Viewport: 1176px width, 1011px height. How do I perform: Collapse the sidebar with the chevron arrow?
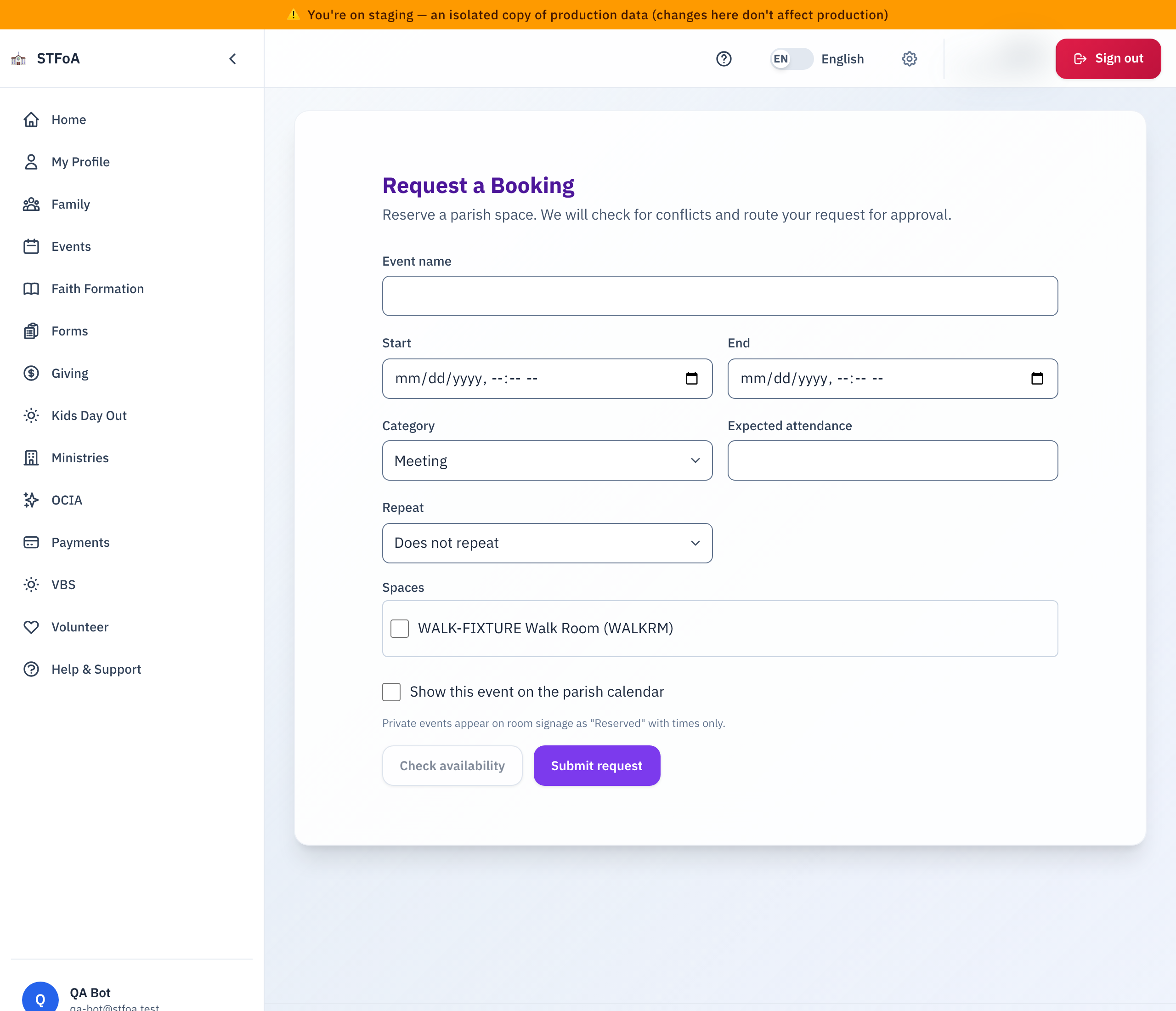click(x=233, y=59)
